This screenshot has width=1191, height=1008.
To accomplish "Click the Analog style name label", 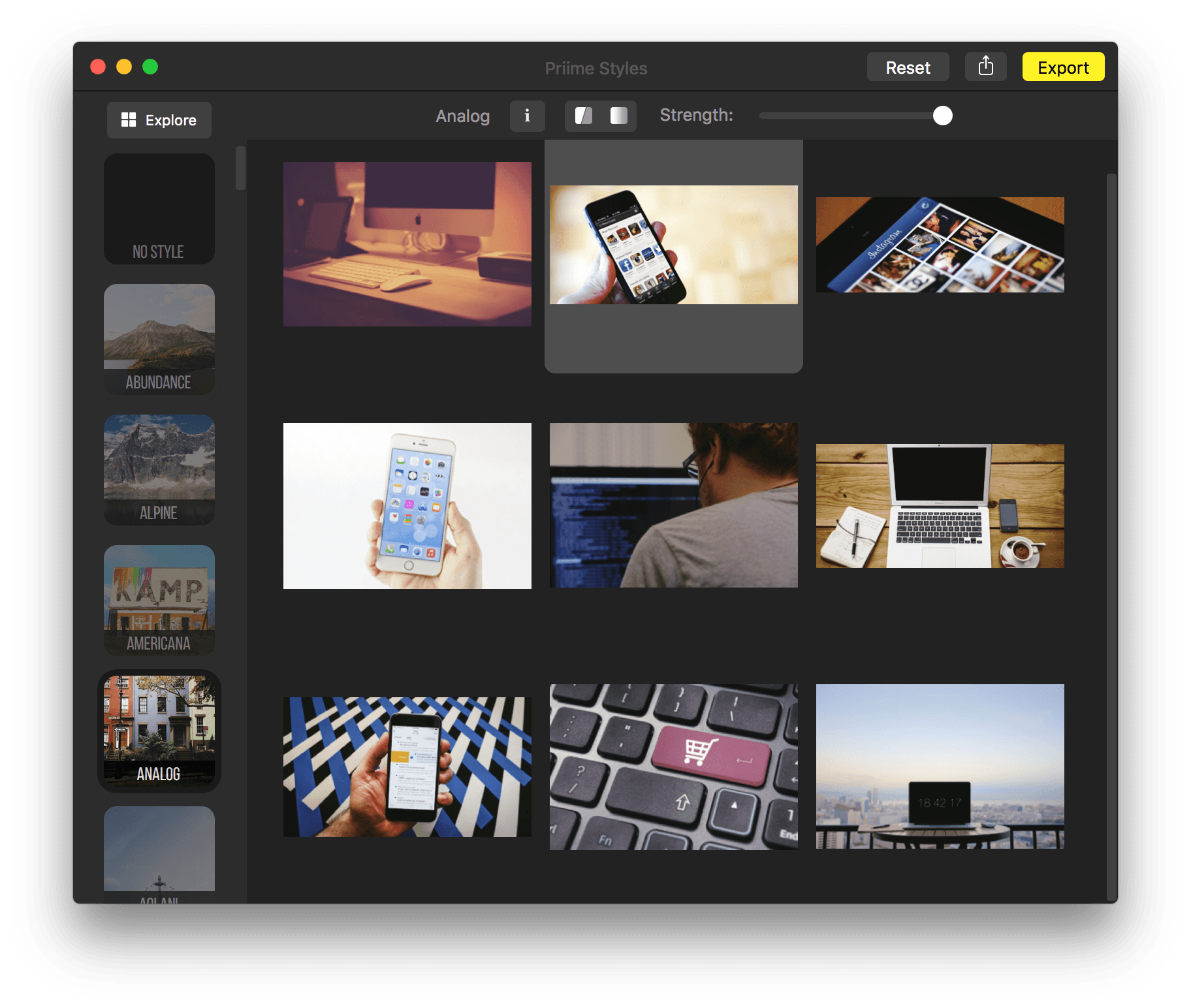I will pyautogui.click(x=462, y=116).
